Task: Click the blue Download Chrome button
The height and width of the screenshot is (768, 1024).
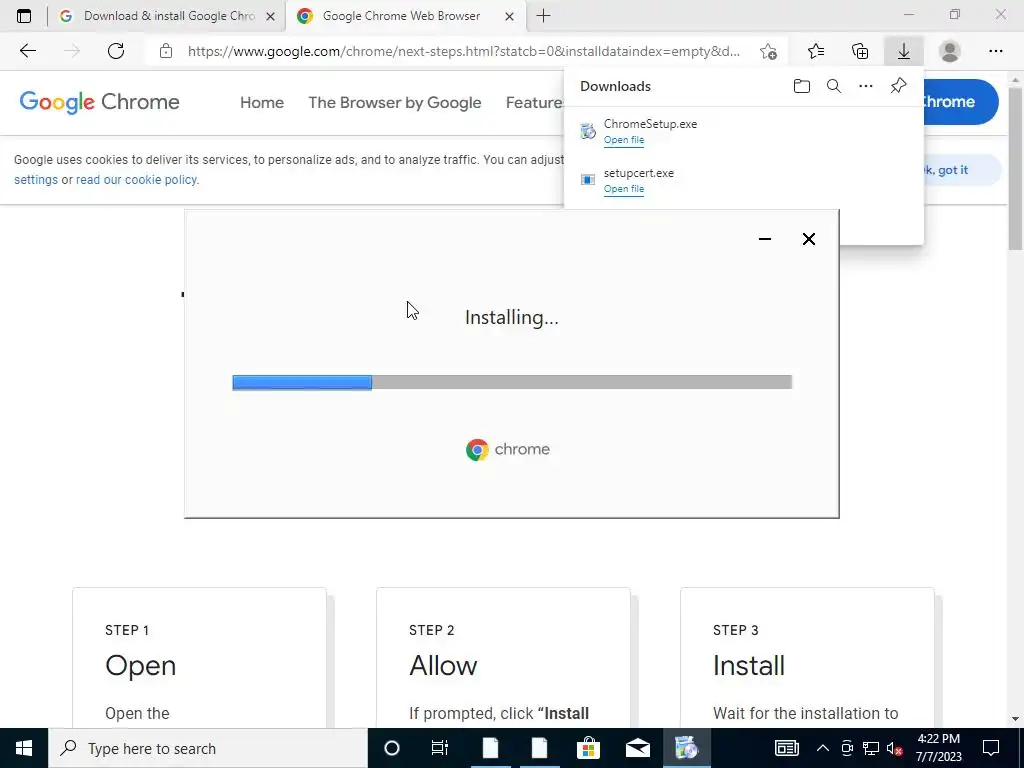Action: (961, 102)
